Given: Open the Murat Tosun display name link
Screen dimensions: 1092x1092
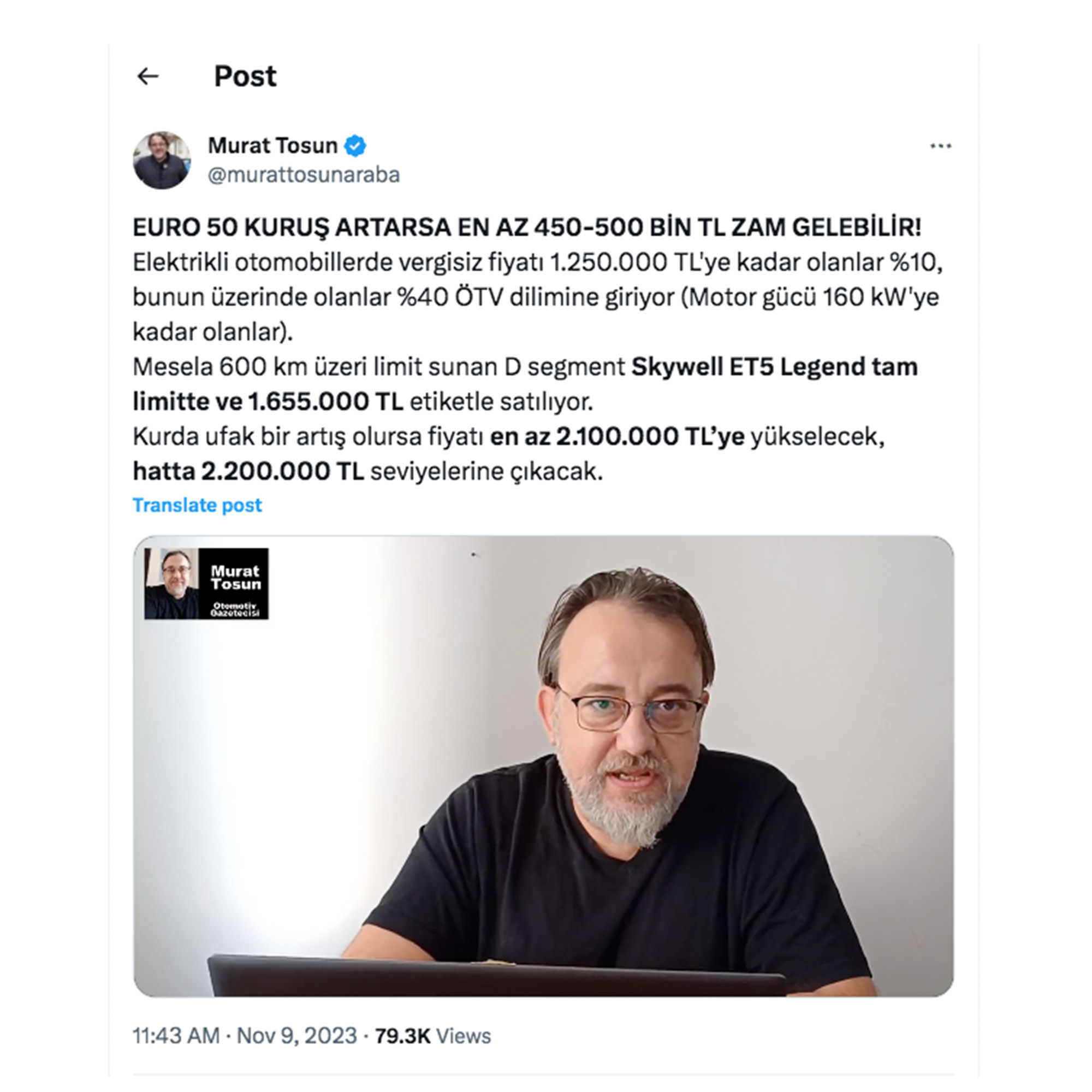Looking at the screenshot, I should click(272, 146).
